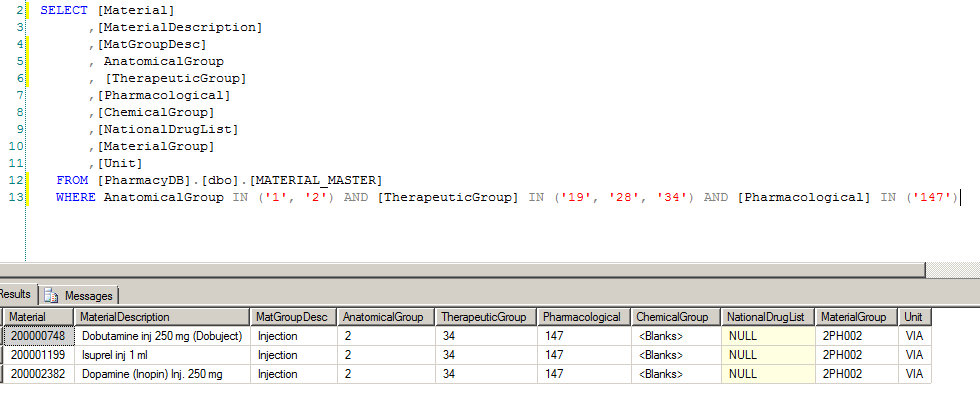Click the AnatomicalGroup column header
The image size is (980, 396).
pos(386,317)
